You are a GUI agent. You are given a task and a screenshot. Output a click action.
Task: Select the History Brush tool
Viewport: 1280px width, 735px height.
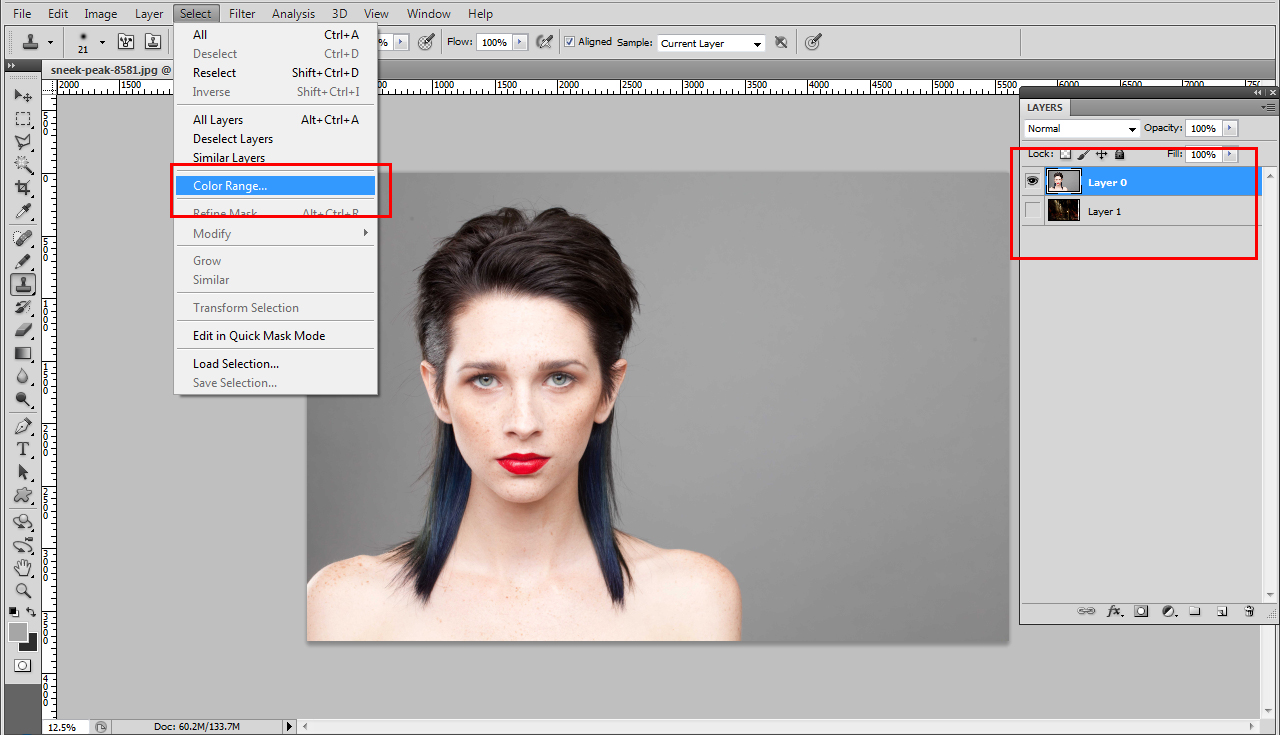pos(22,307)
